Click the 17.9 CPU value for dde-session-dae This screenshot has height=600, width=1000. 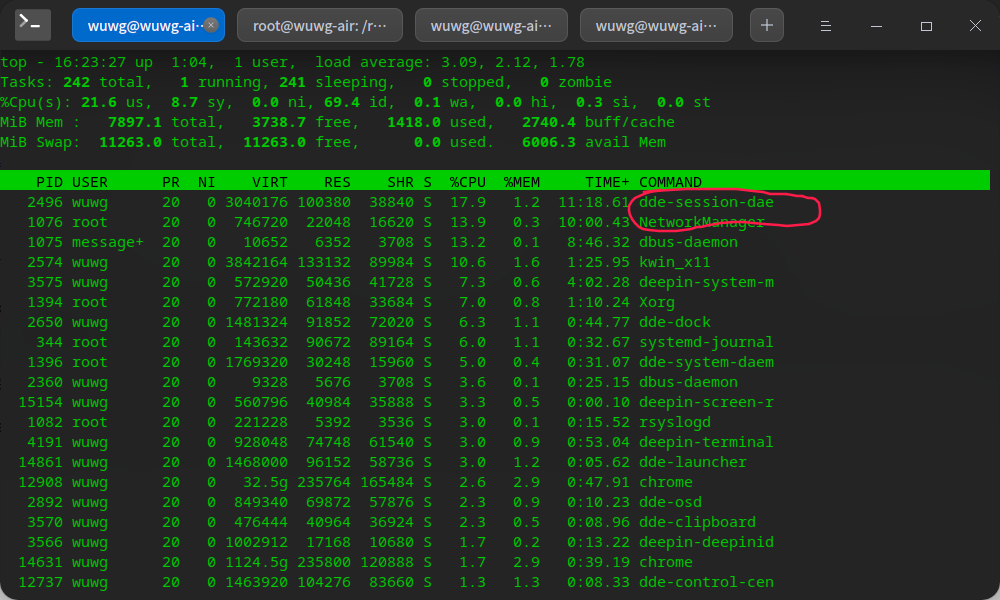click(467, 202)
